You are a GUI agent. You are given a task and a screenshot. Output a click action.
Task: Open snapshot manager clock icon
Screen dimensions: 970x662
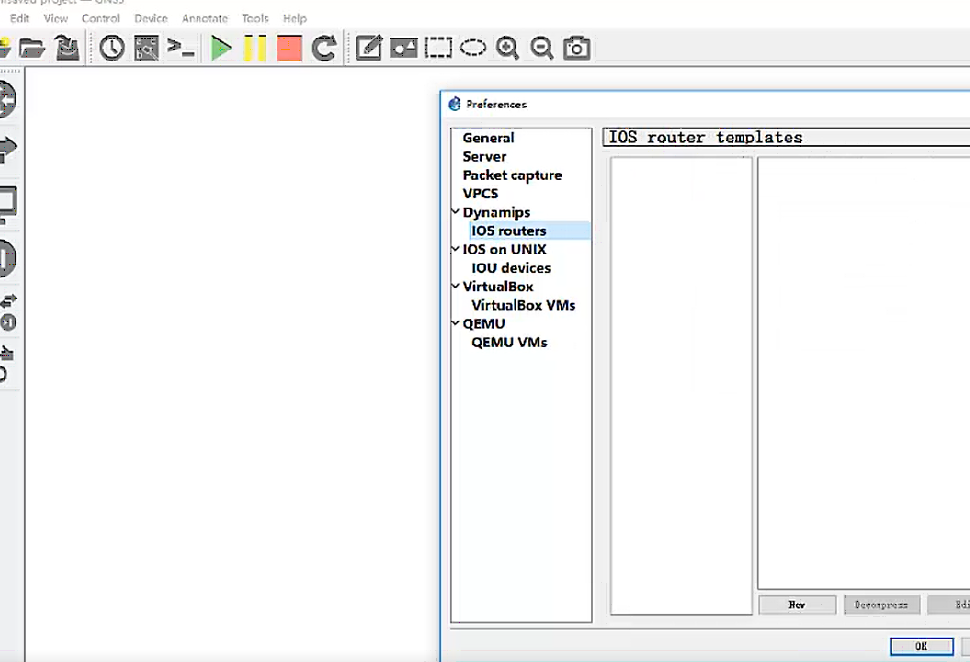[x=112, y=48]
